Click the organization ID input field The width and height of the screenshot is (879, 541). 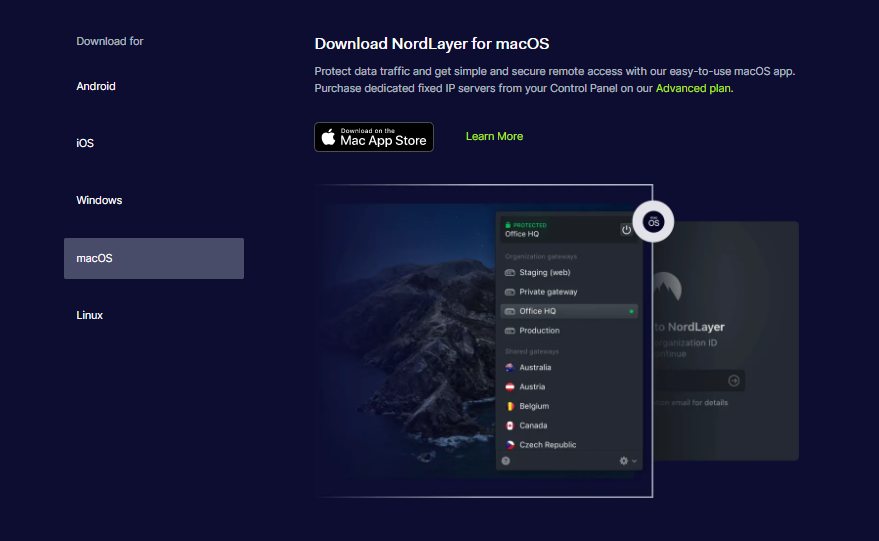699,381
